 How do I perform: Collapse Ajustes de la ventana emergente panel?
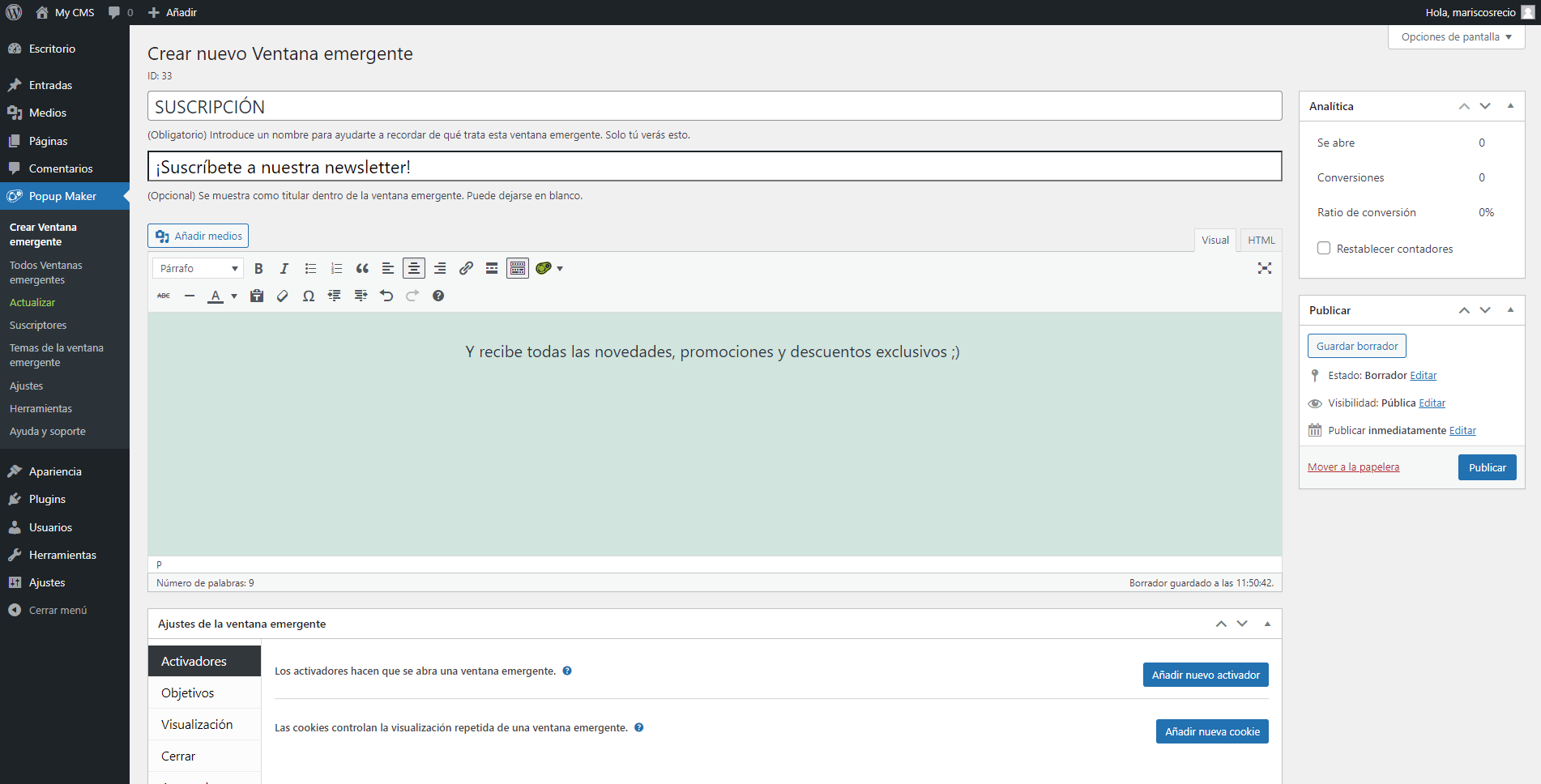click(1268, 624)
